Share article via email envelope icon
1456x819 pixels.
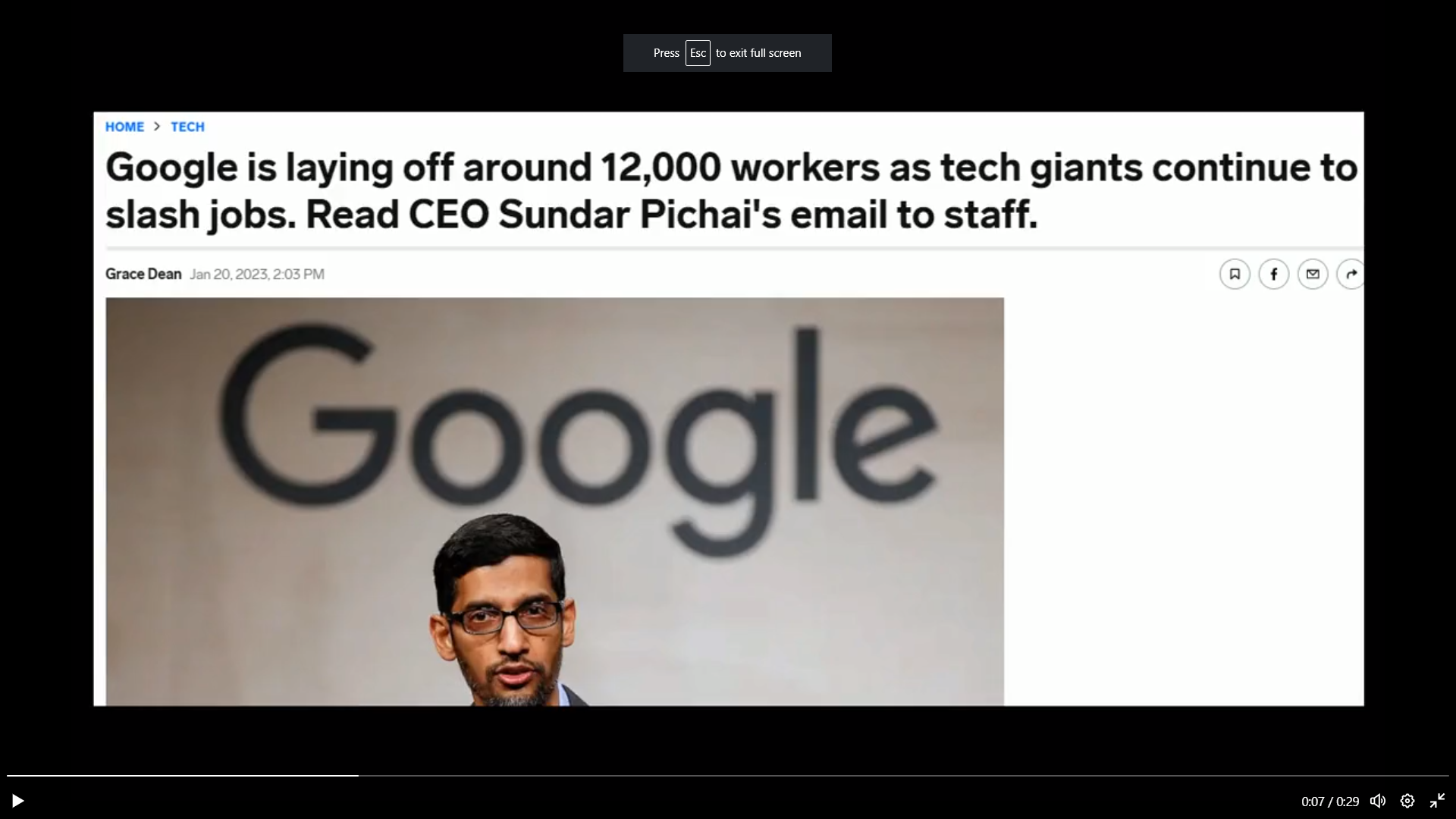point(1313,274)
